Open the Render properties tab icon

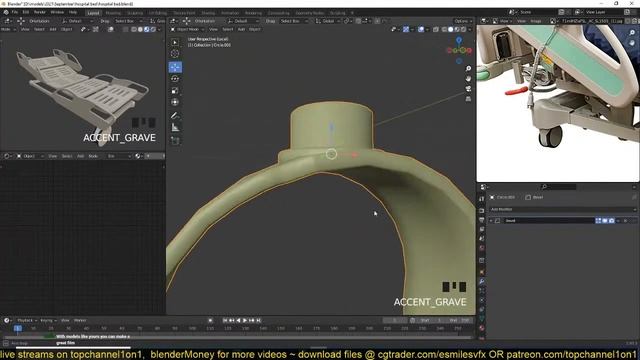coord(482,211)
